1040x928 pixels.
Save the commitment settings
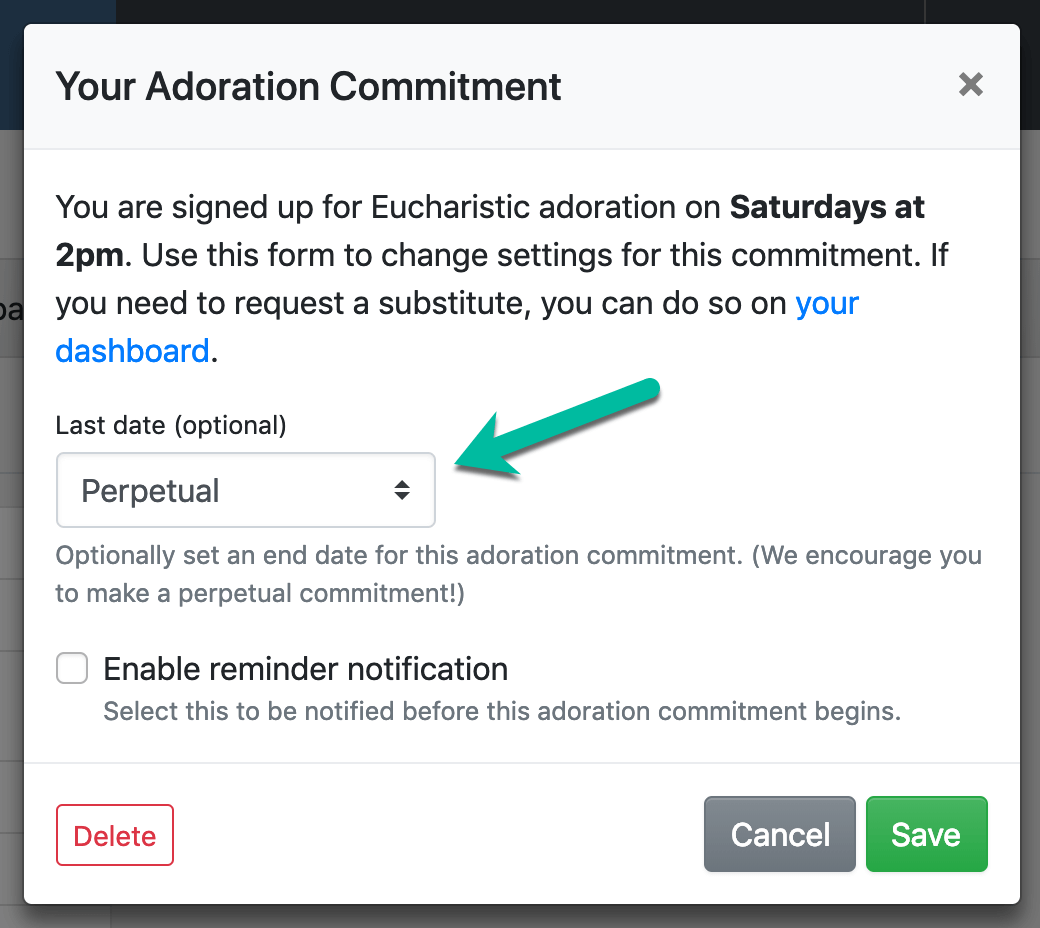pyautogui.click(x=926, y=835)
